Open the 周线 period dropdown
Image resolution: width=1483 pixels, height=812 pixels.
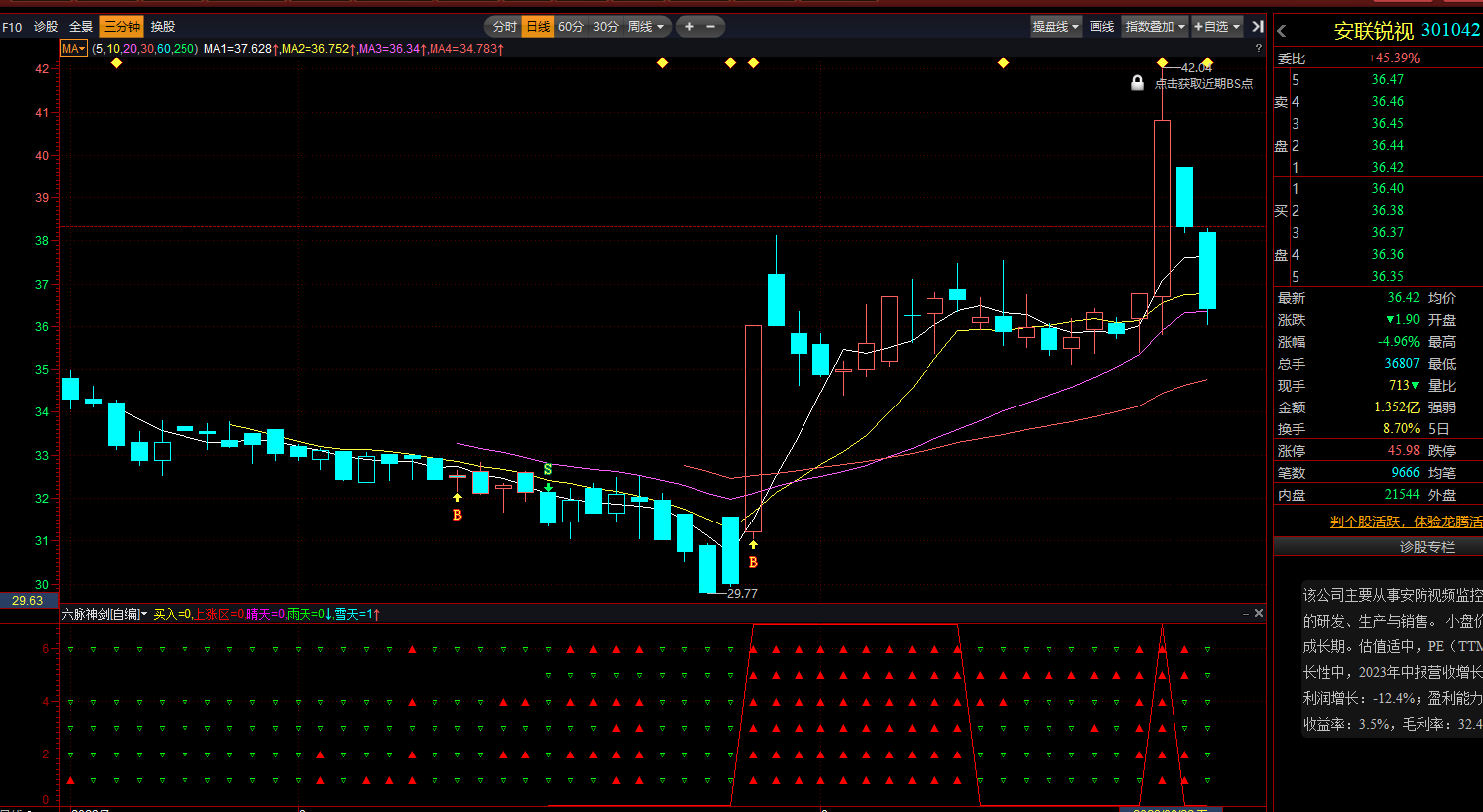[x=645, y=27]
